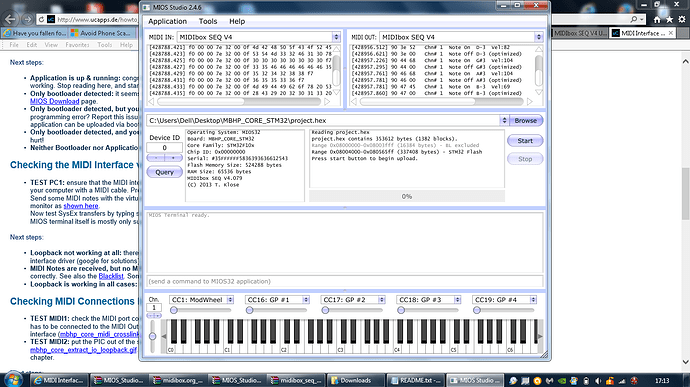
Task: Open the CC1: ModWheel dropdown
Action: [230, 300]
